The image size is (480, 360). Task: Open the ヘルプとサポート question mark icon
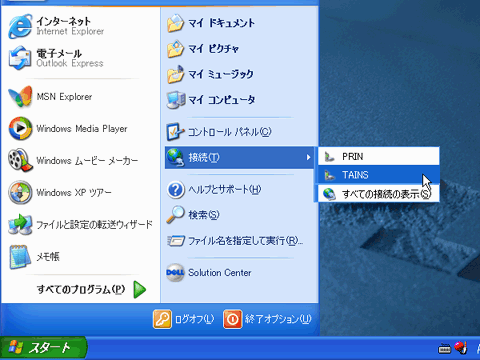(x=176, y=190)
